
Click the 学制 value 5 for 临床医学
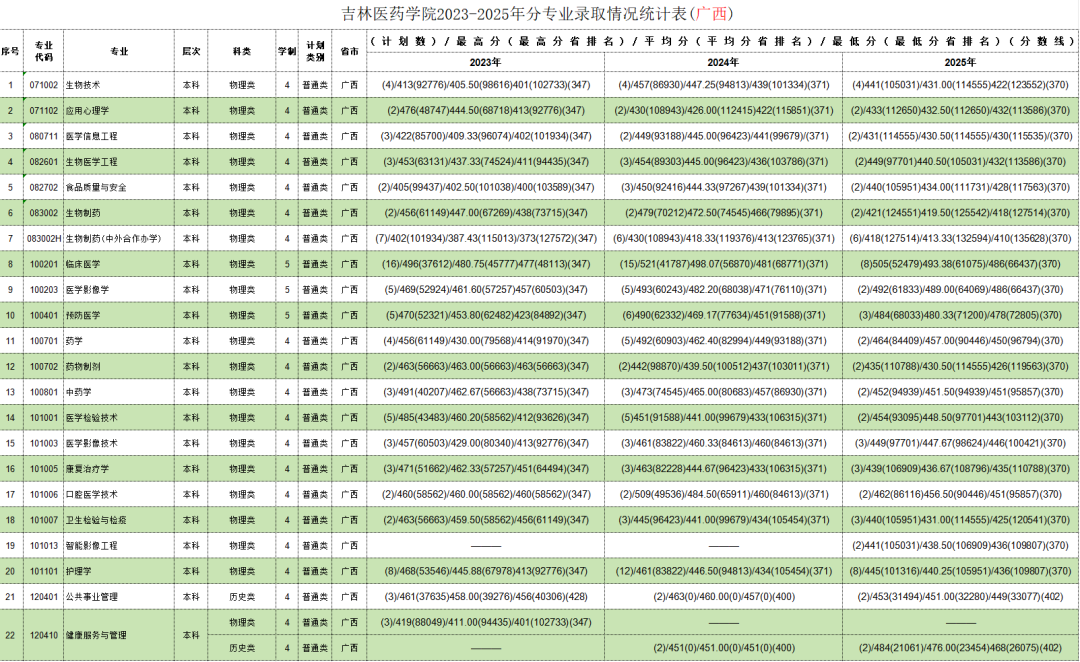pos(287,264)
